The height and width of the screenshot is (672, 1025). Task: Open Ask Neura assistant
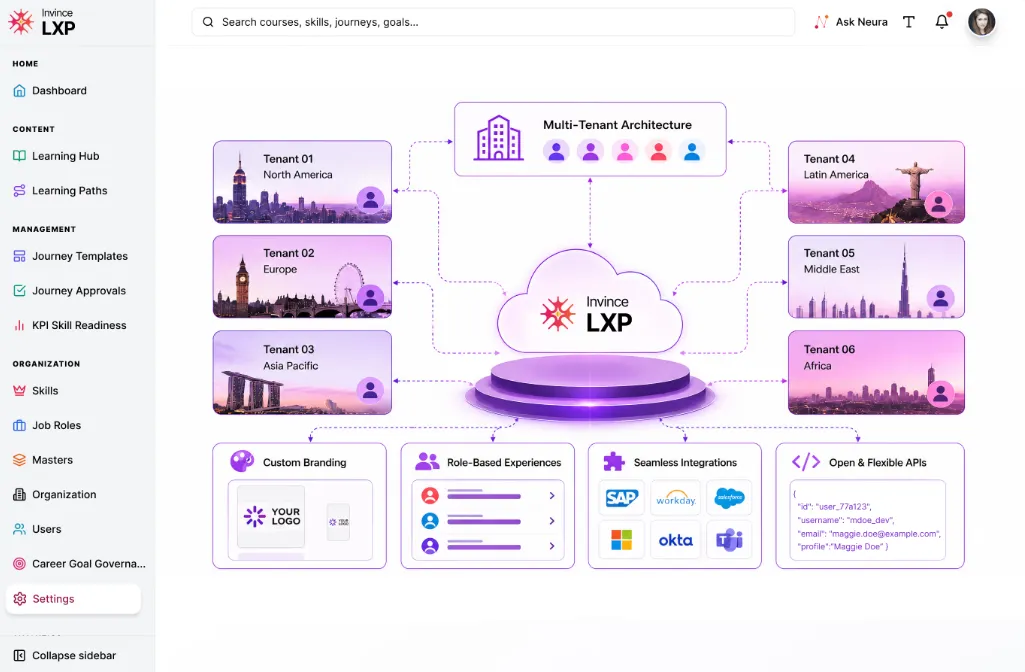click(x=850, y=22)
